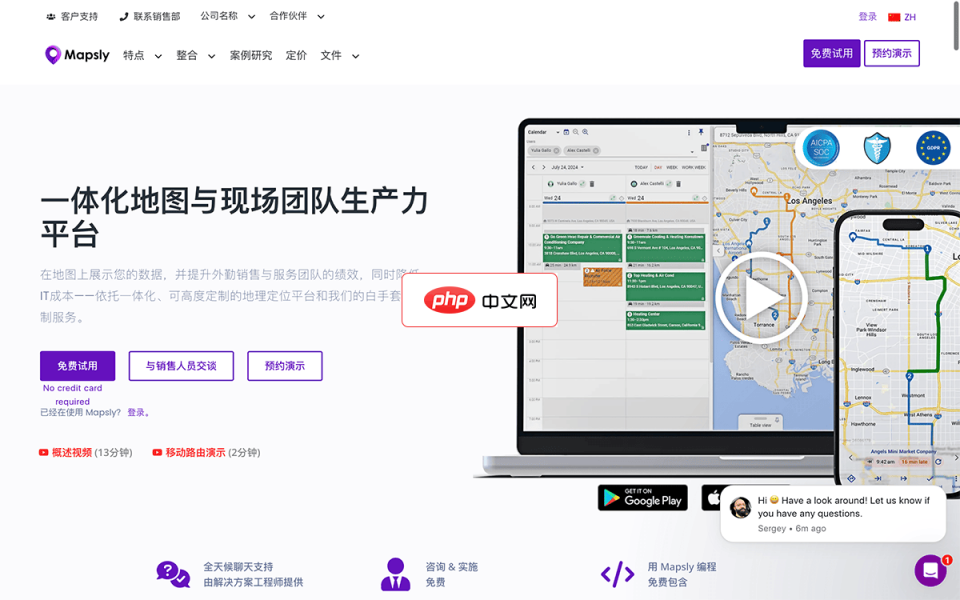The image size is (960, 600).
Task: Play the product demo video
Action: coord(761,299)
